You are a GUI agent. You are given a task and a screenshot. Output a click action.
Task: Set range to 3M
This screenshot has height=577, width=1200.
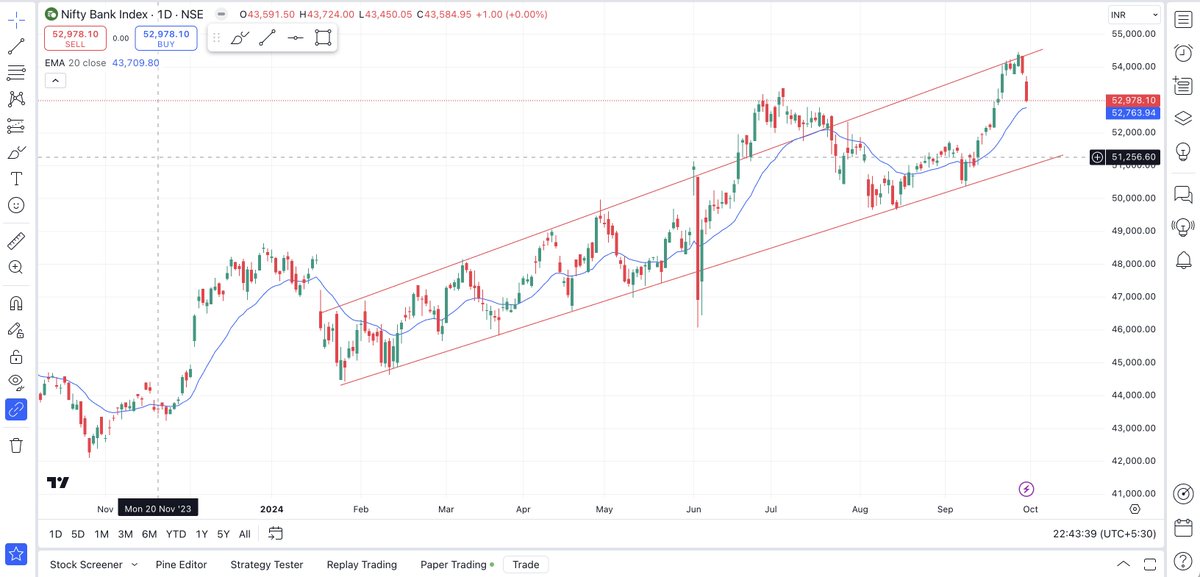(126, 534)
